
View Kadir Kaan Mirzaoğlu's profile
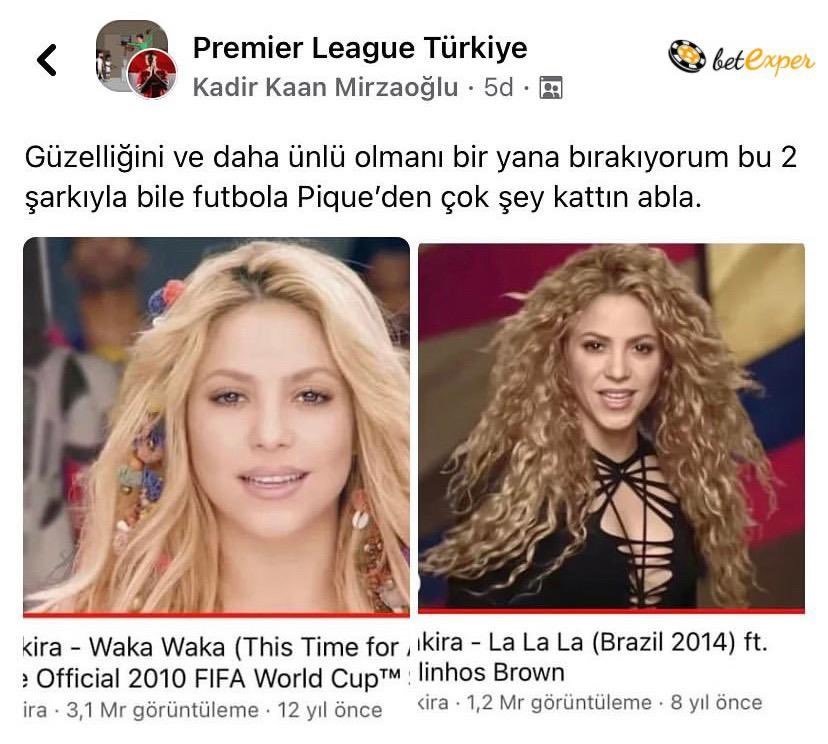325,87
